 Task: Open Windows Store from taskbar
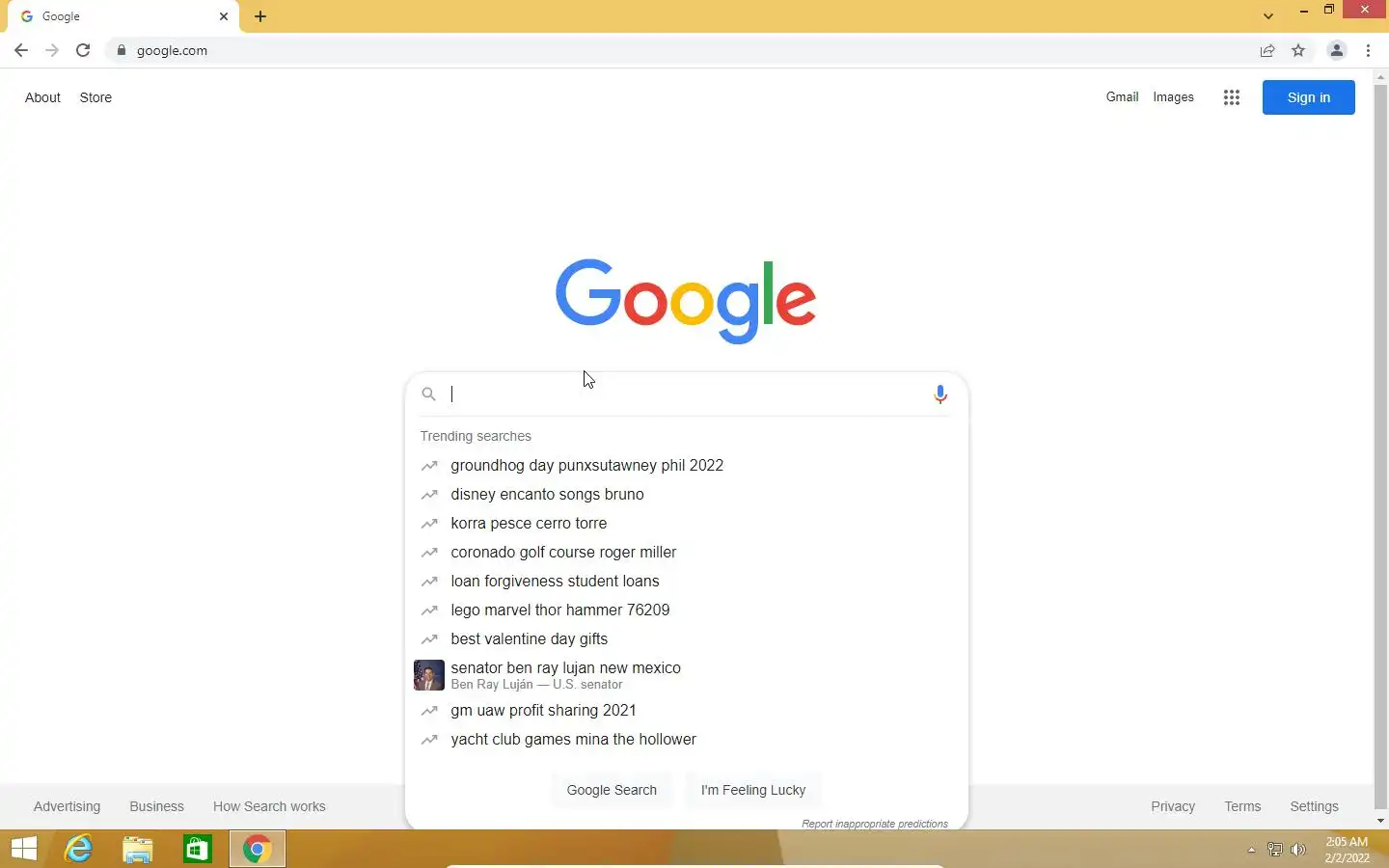198,849
